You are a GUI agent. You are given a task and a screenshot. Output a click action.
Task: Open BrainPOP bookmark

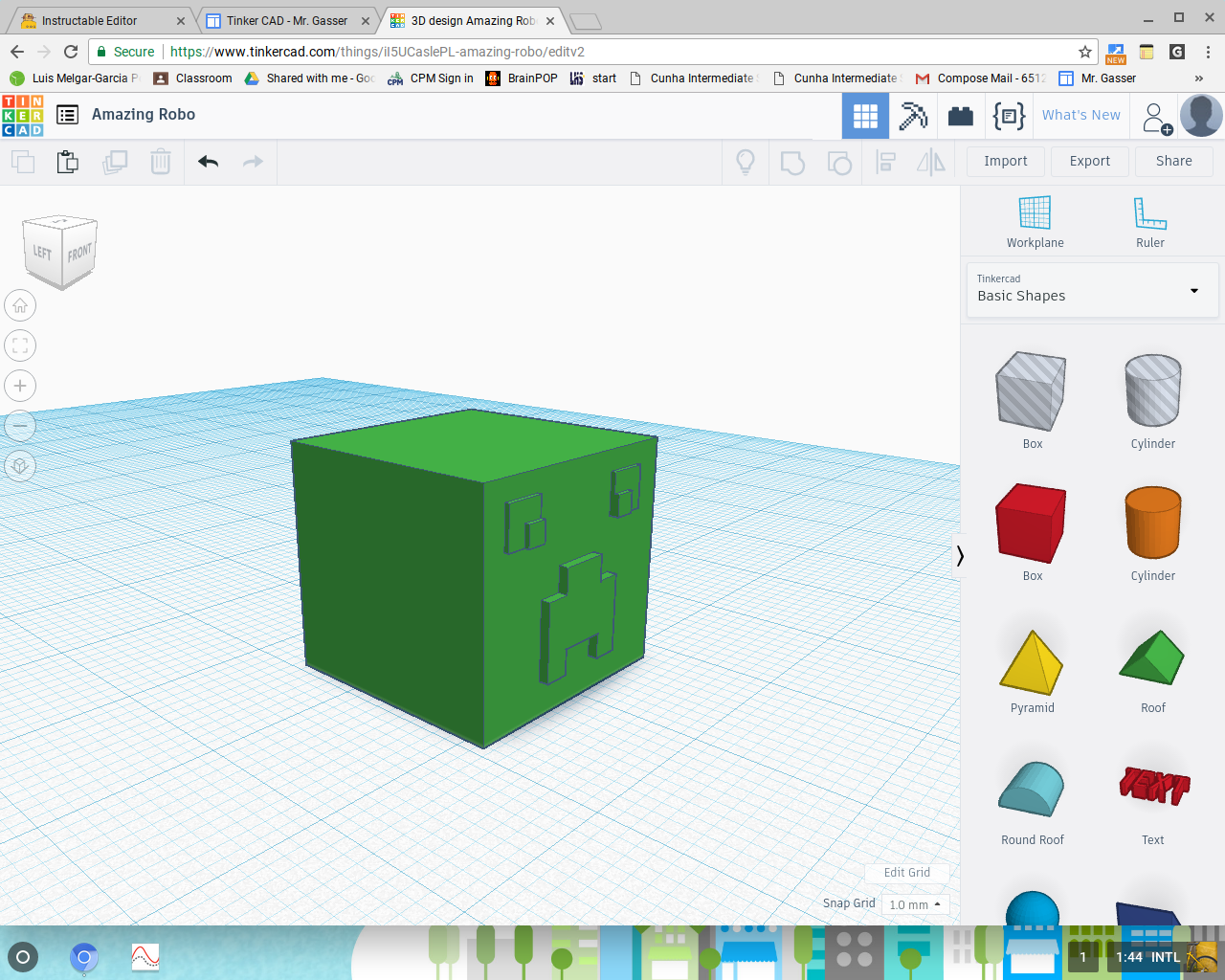point(522,78)
